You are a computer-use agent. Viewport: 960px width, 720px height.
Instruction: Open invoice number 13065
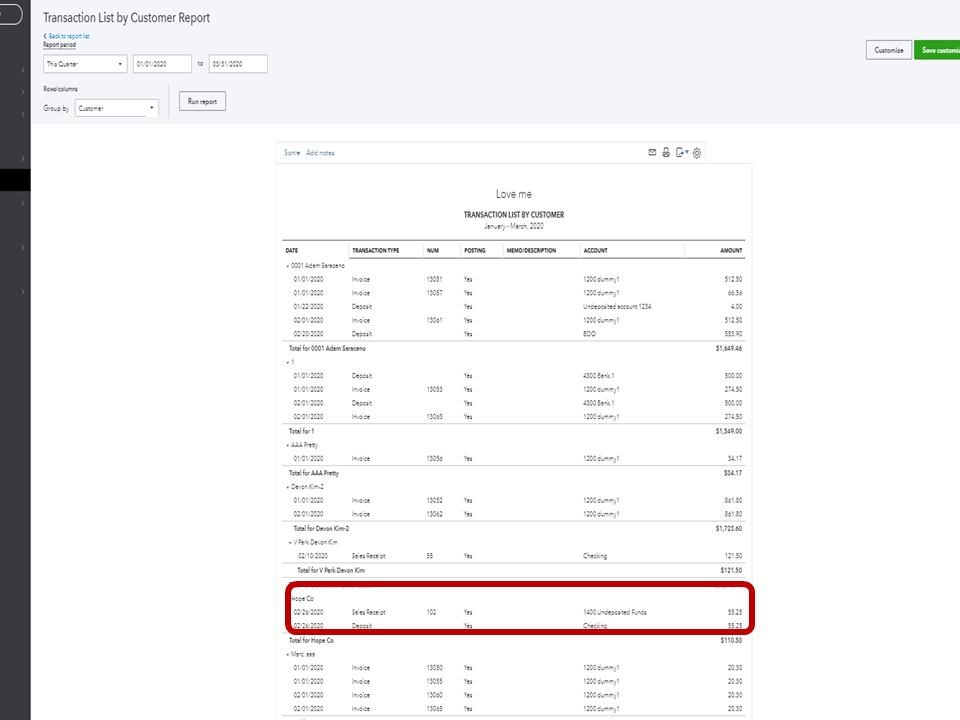pyautogui.click(x=435, y=709)
